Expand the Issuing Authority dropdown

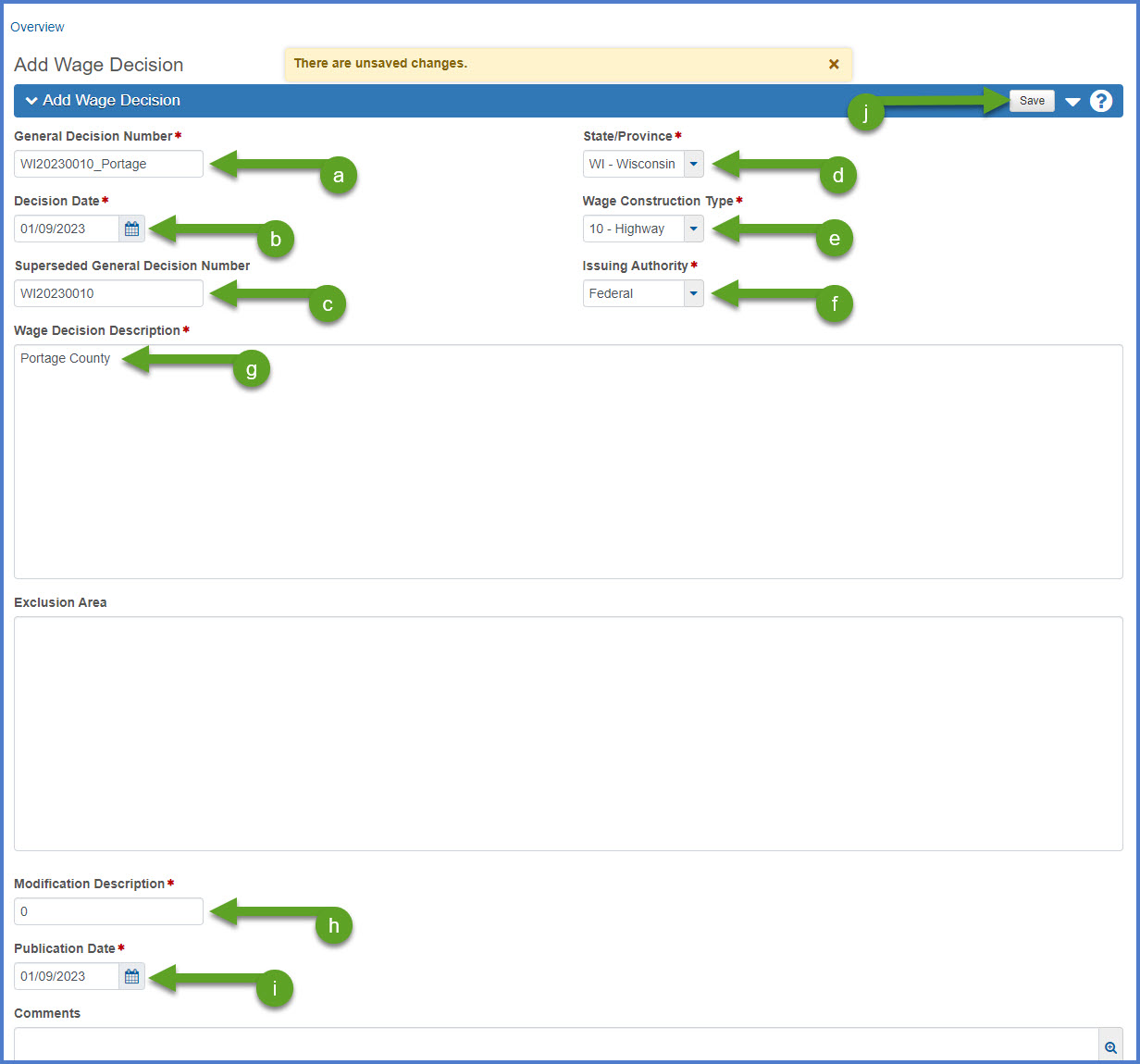pyautogui.click(x=693, y=293)
